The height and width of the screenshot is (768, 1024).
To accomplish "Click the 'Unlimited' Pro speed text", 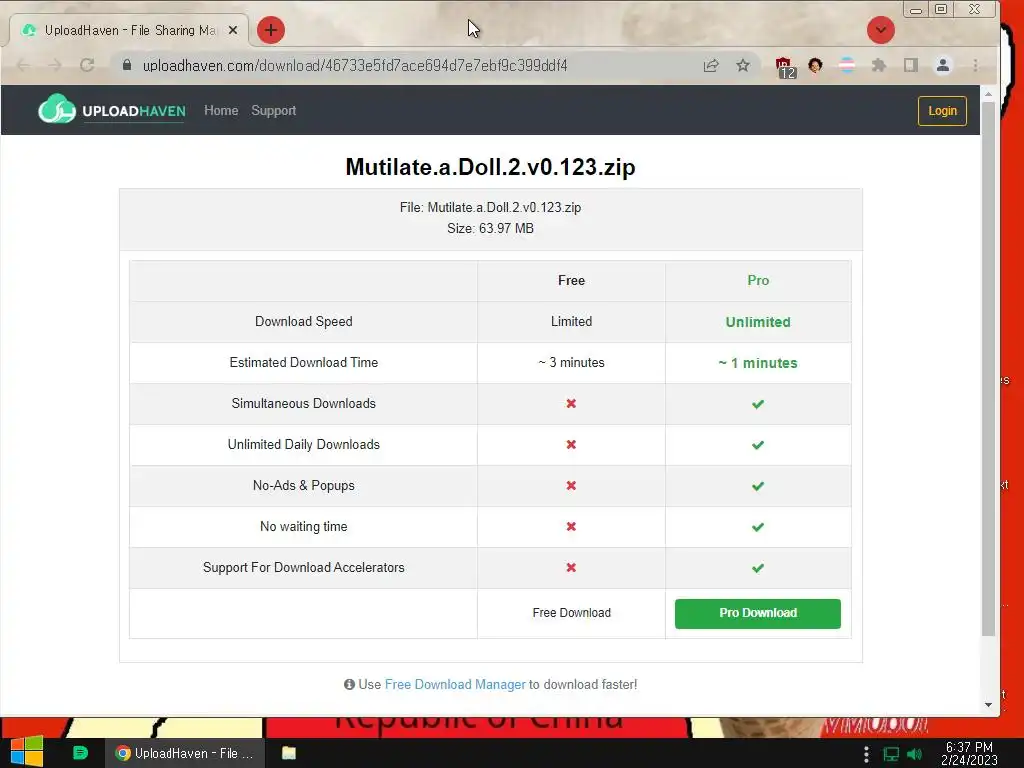I will [x=758, y=322].
